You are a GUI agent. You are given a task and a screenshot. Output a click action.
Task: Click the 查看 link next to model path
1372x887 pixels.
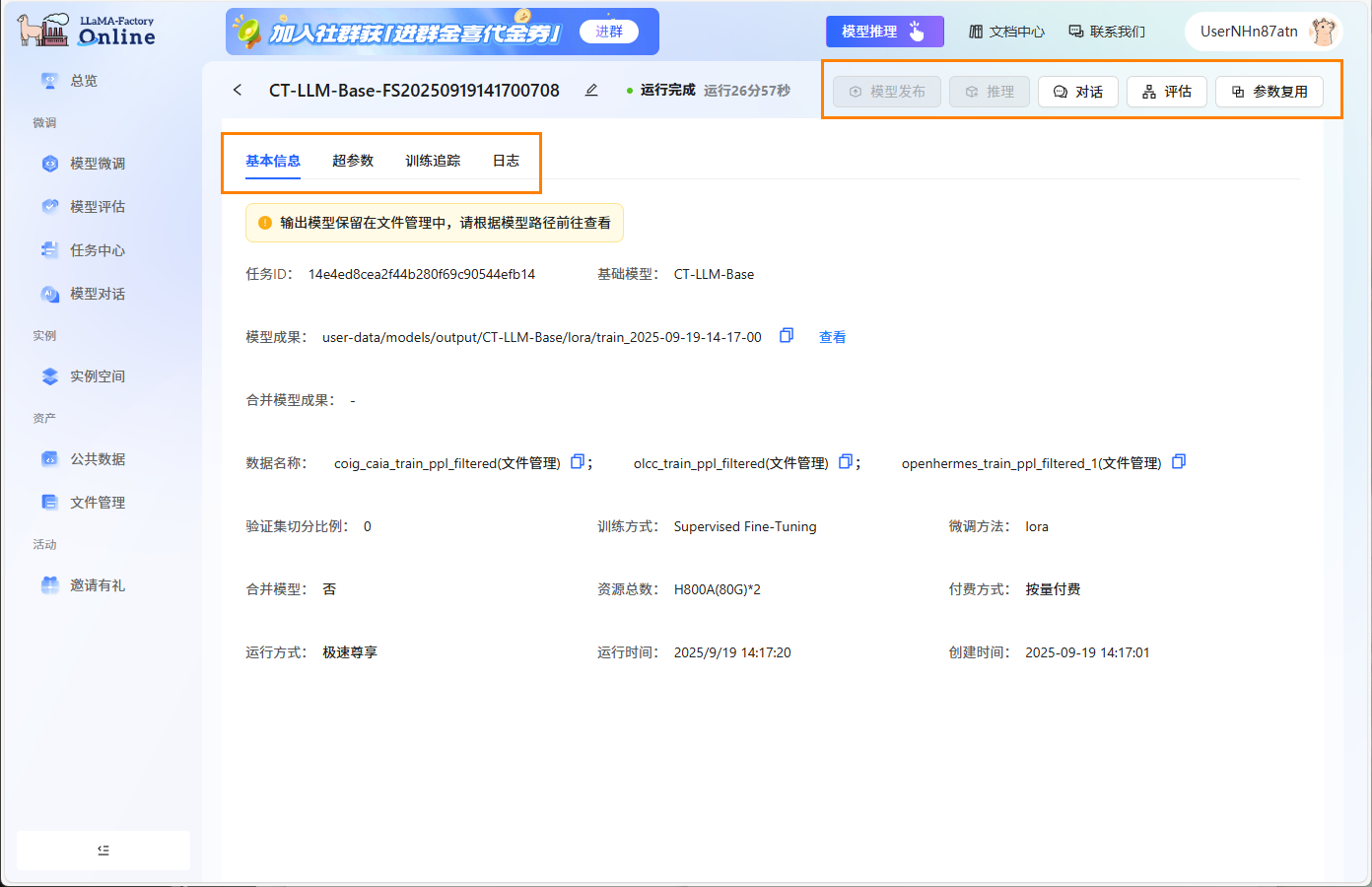832,336
